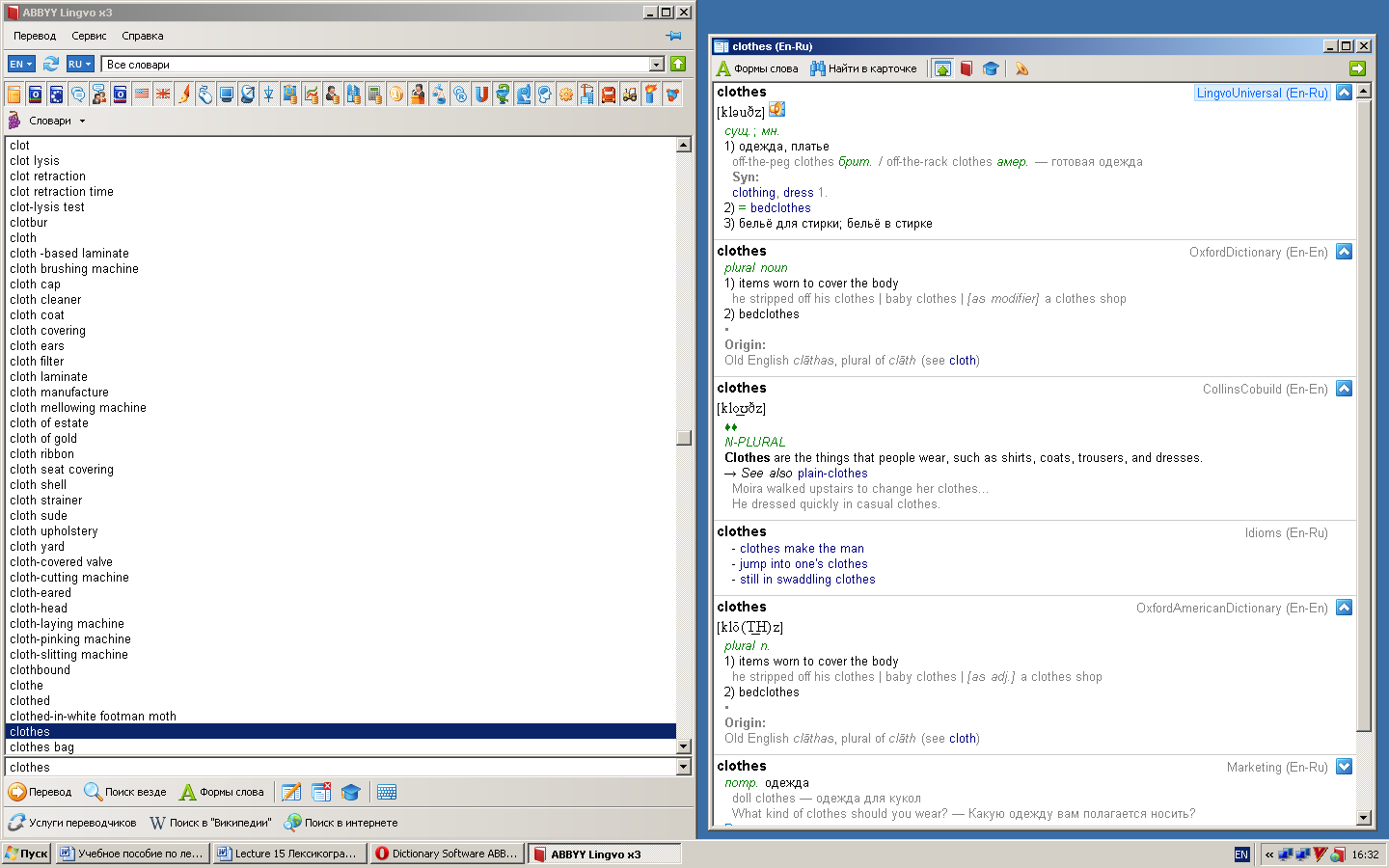Toggle the Marketing entry arrow button
1389x868 pixels.
[1344, 767]
